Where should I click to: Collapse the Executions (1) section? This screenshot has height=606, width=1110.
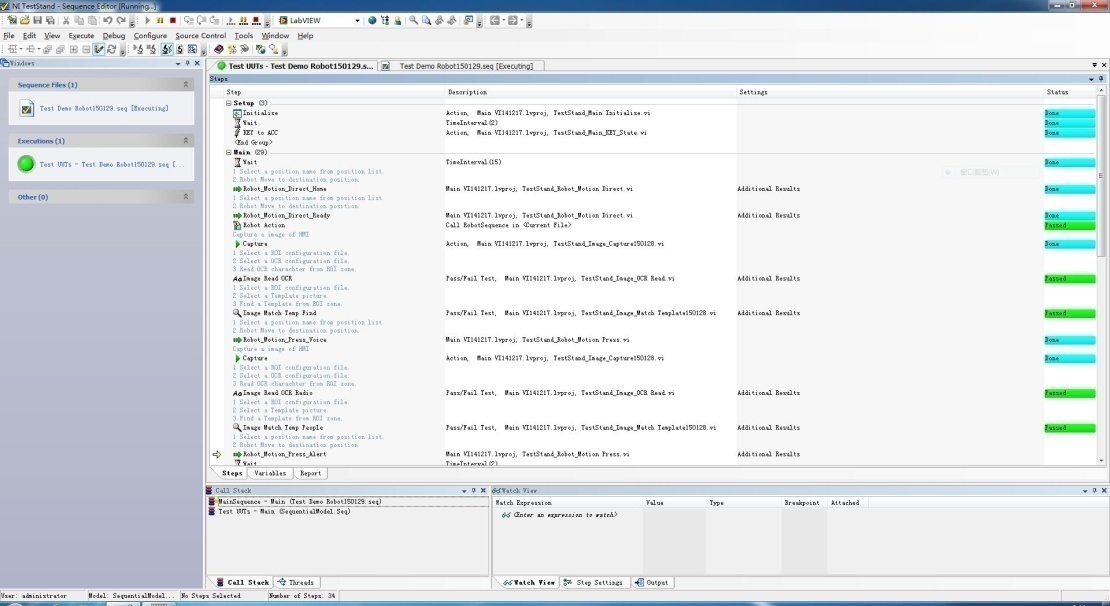click(x=185, y=140)
